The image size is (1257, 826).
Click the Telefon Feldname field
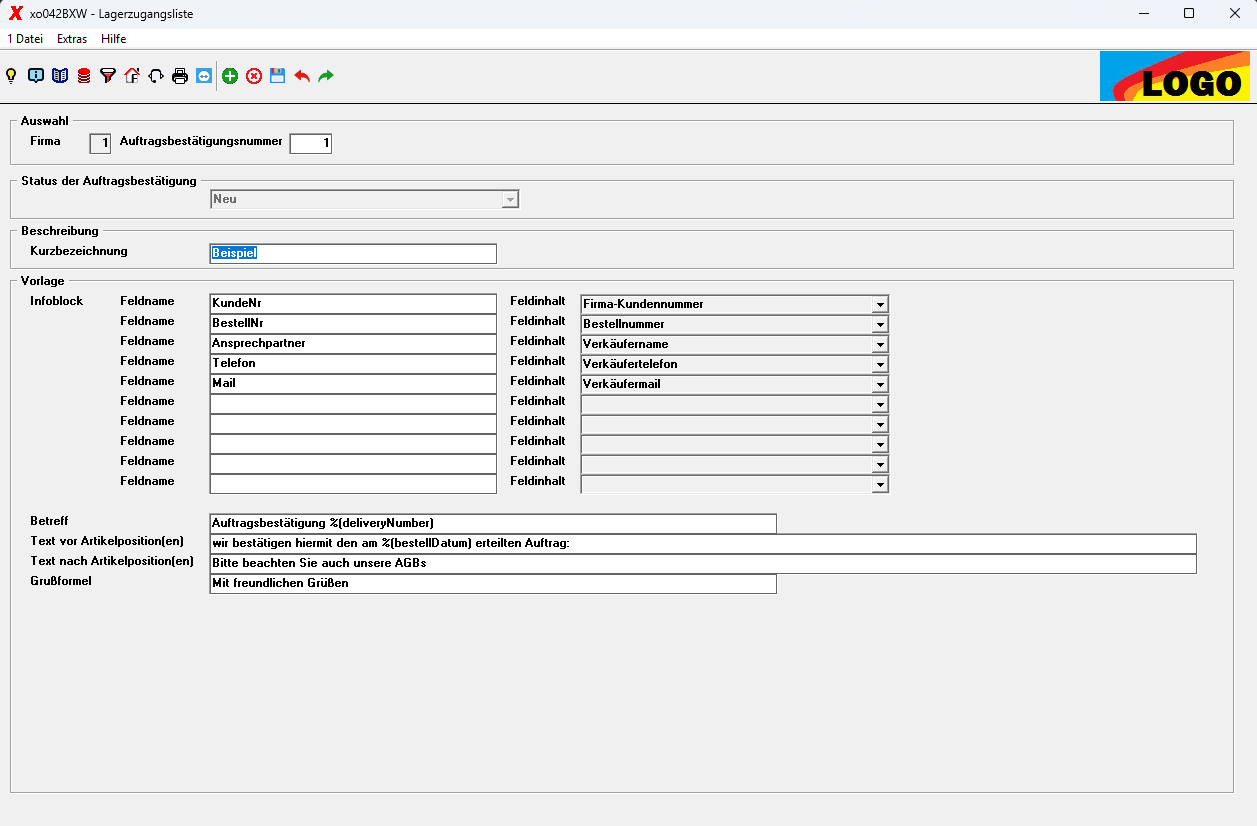coord(353,364)
